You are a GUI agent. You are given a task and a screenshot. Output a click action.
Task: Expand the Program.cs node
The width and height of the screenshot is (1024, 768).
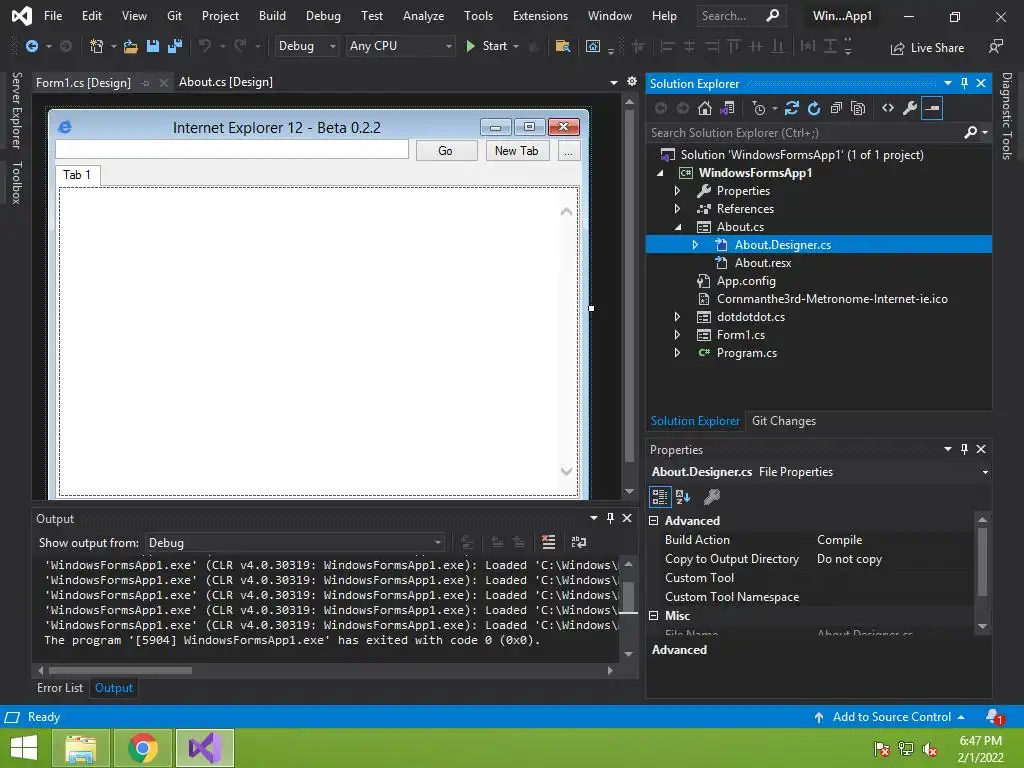pos(677,353)
